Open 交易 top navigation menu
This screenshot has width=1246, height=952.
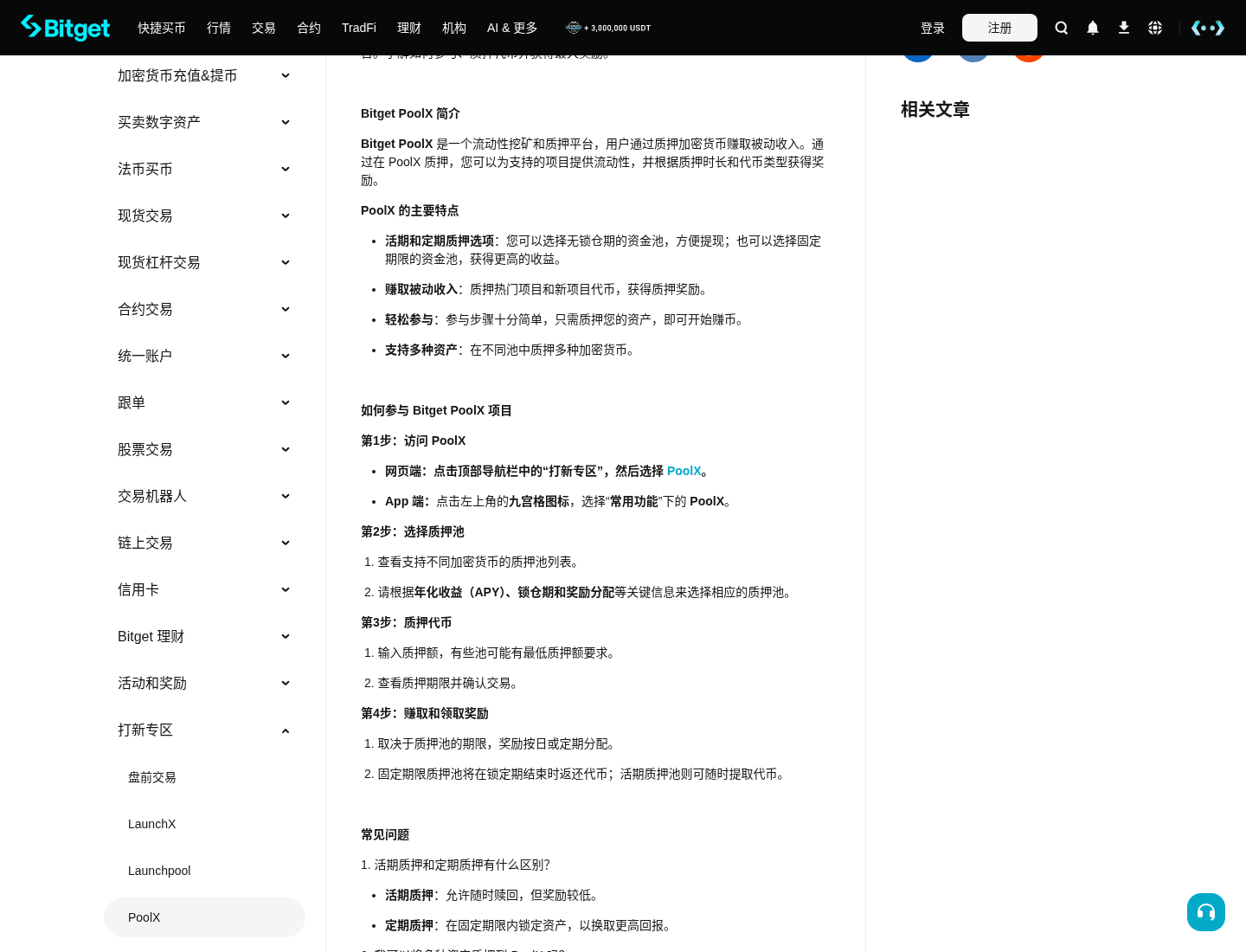[264, 28]
